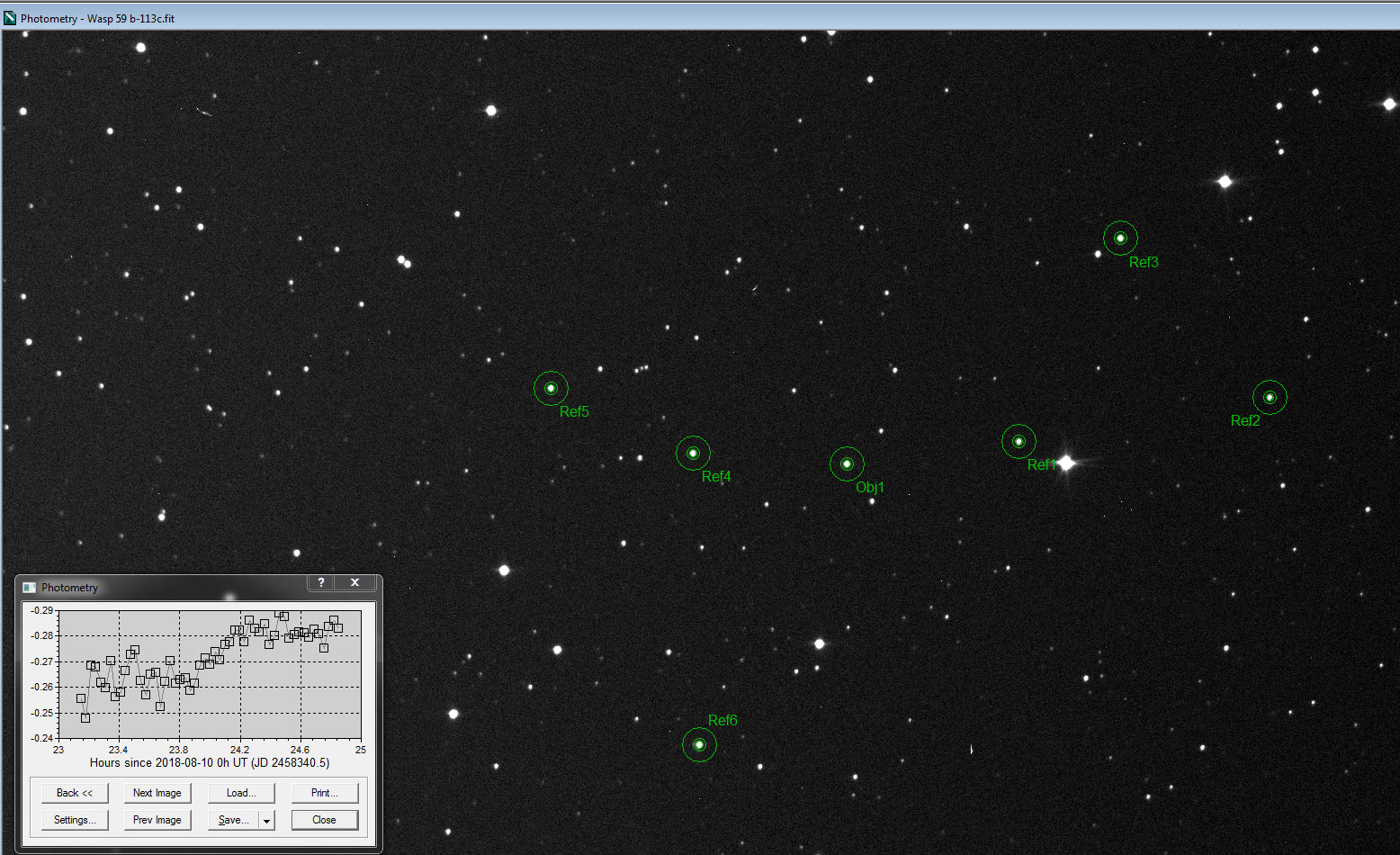The height and width of the screenshot is (855, 1400).
Task: Click the application icon in title bar
Action: tap(10, 18)
